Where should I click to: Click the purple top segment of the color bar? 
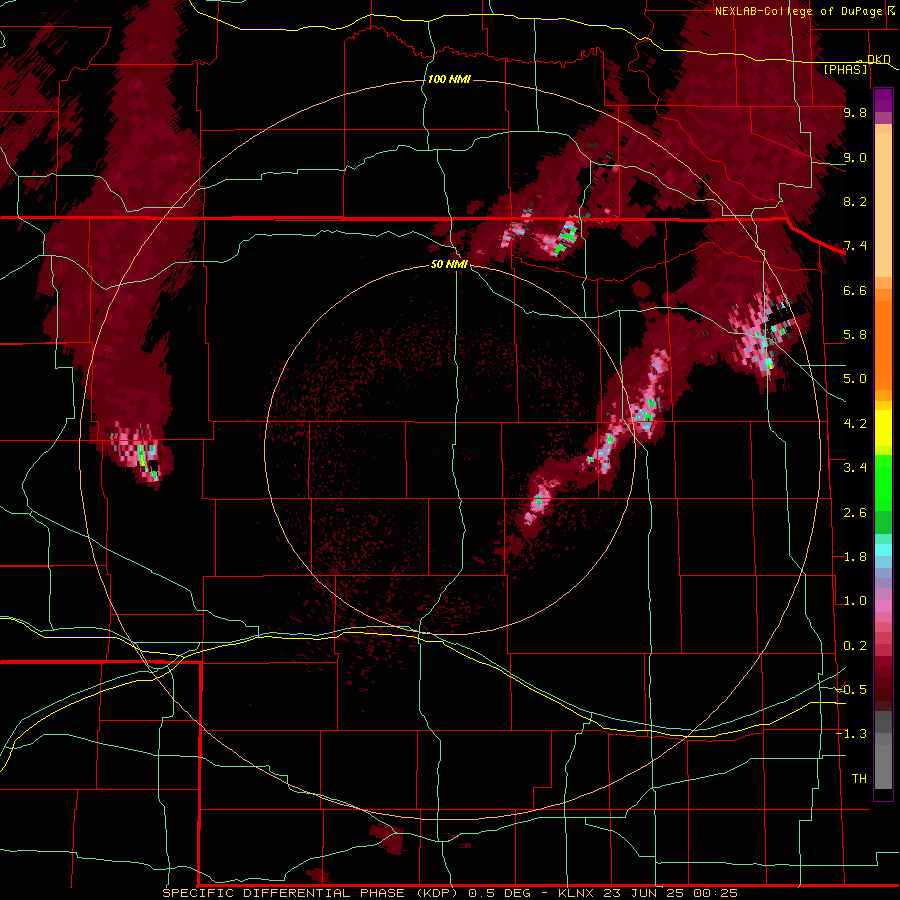pyautogui.click(x=883, y=100)
